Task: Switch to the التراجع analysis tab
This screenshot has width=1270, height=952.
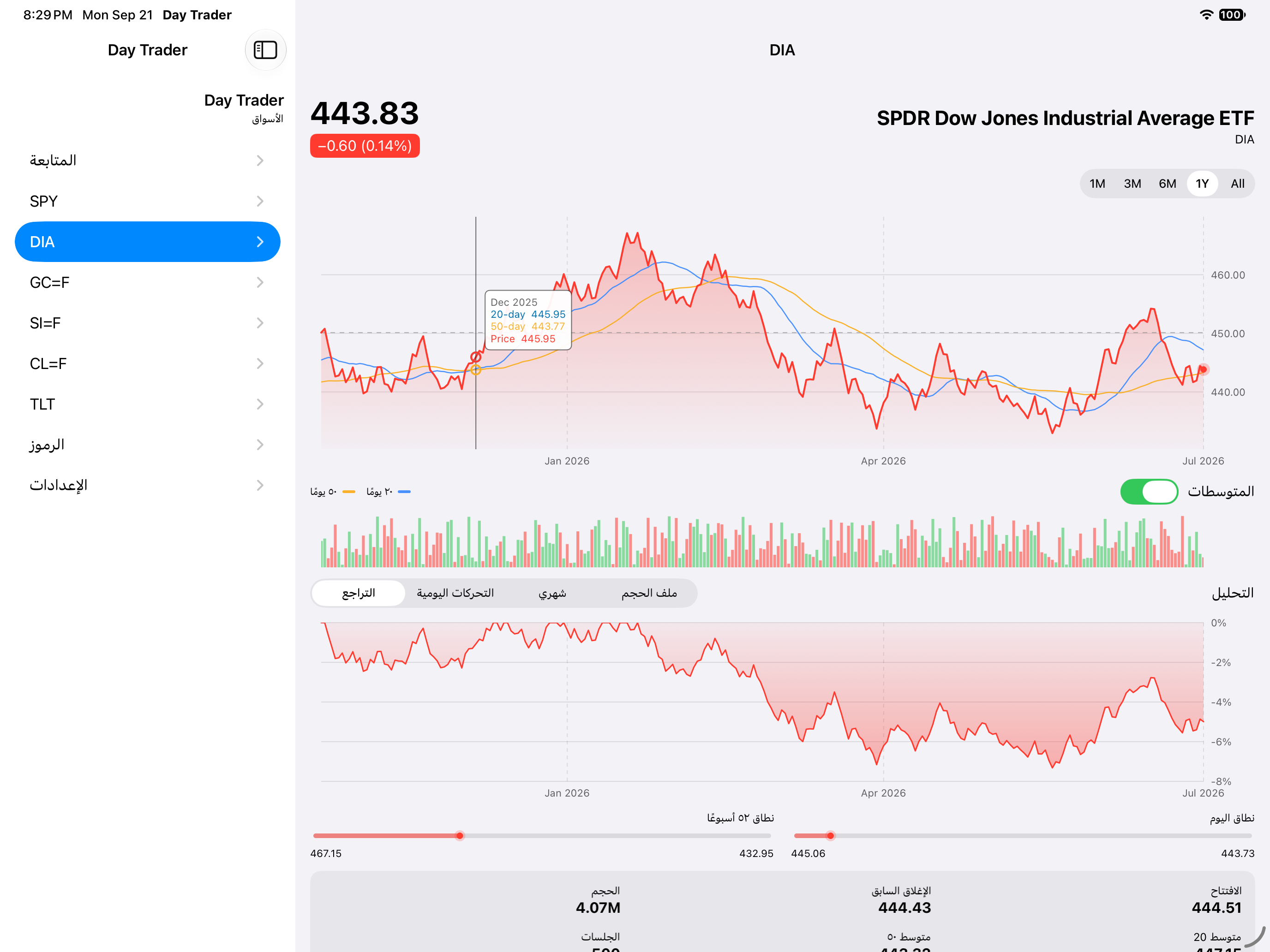Action: coord(359,593)
